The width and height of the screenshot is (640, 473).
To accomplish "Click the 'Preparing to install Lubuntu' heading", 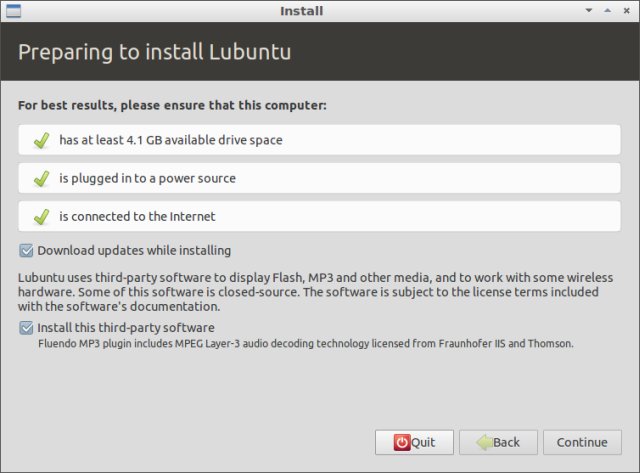I will point(155,52).
